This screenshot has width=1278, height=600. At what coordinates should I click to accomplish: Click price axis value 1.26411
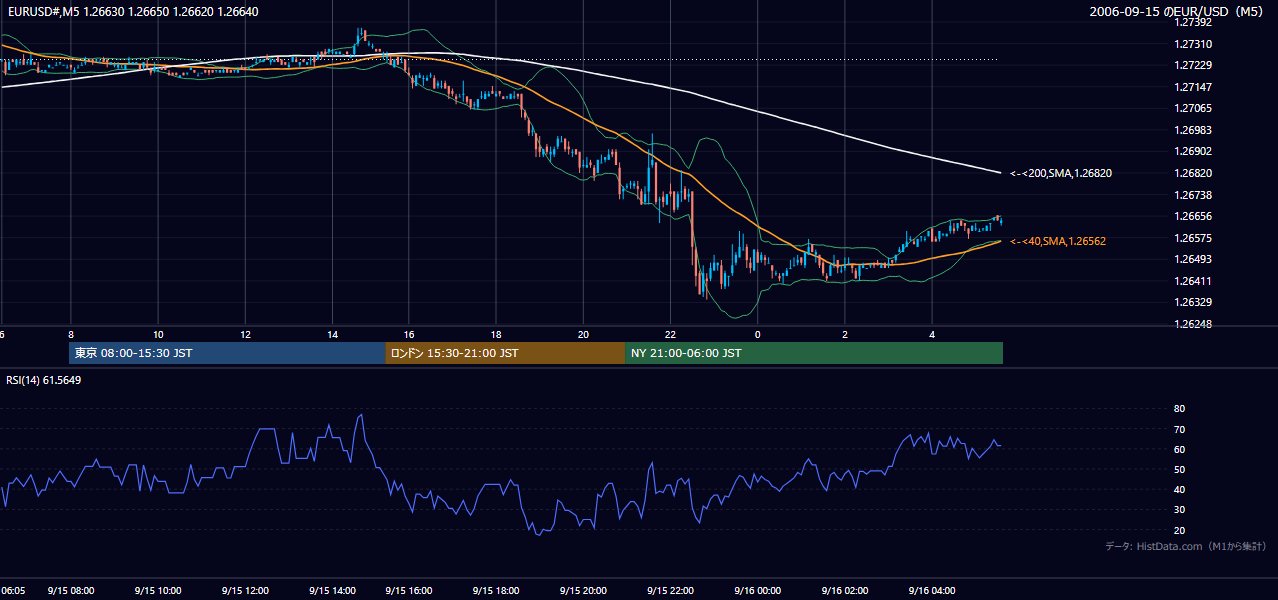tap(1192, 281)
